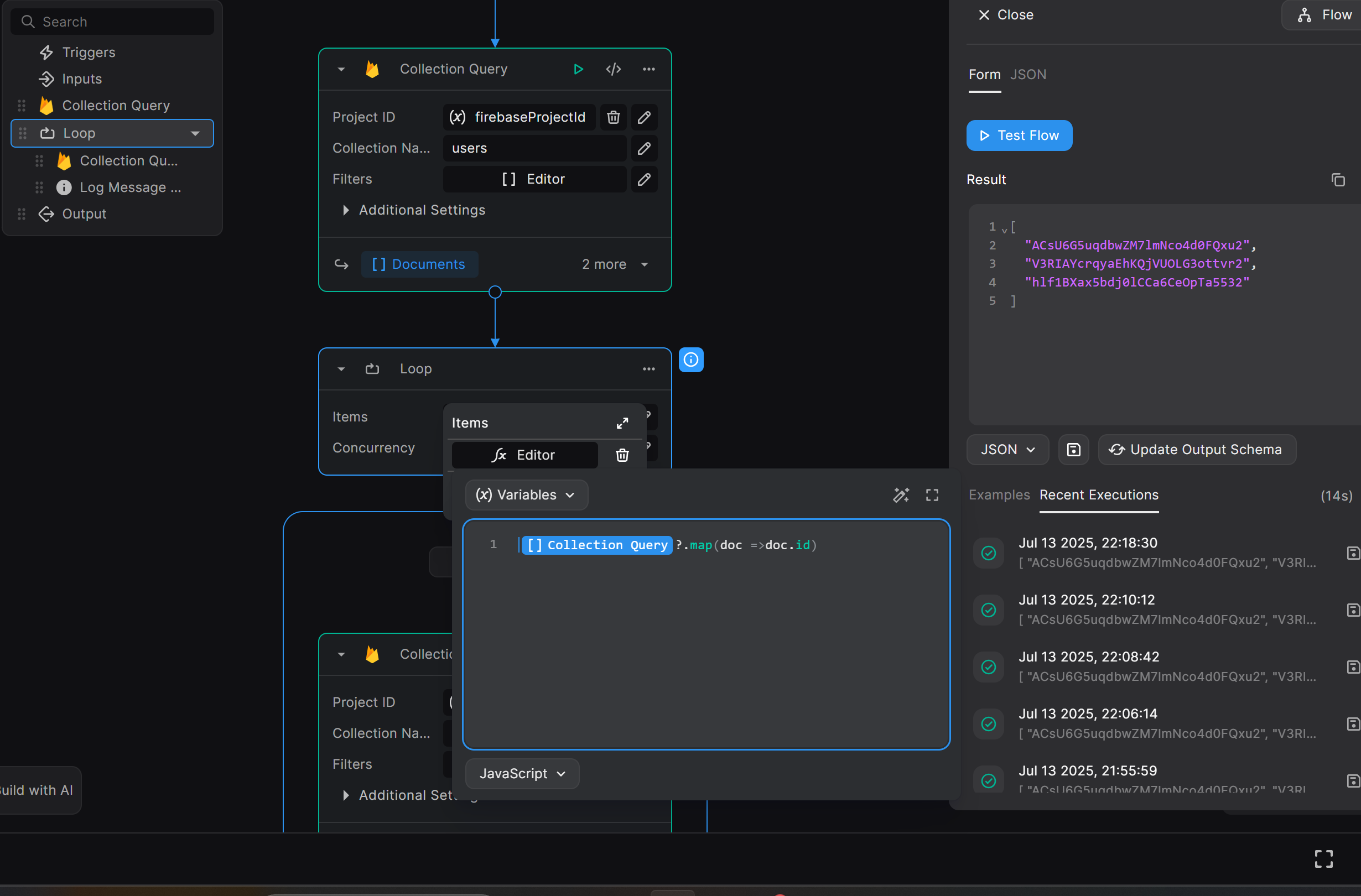Image resolution: width=1361 pixels, height=896 pixels.
Task: Delete the Items Editor expression trash icon
Action: [622, 455]
